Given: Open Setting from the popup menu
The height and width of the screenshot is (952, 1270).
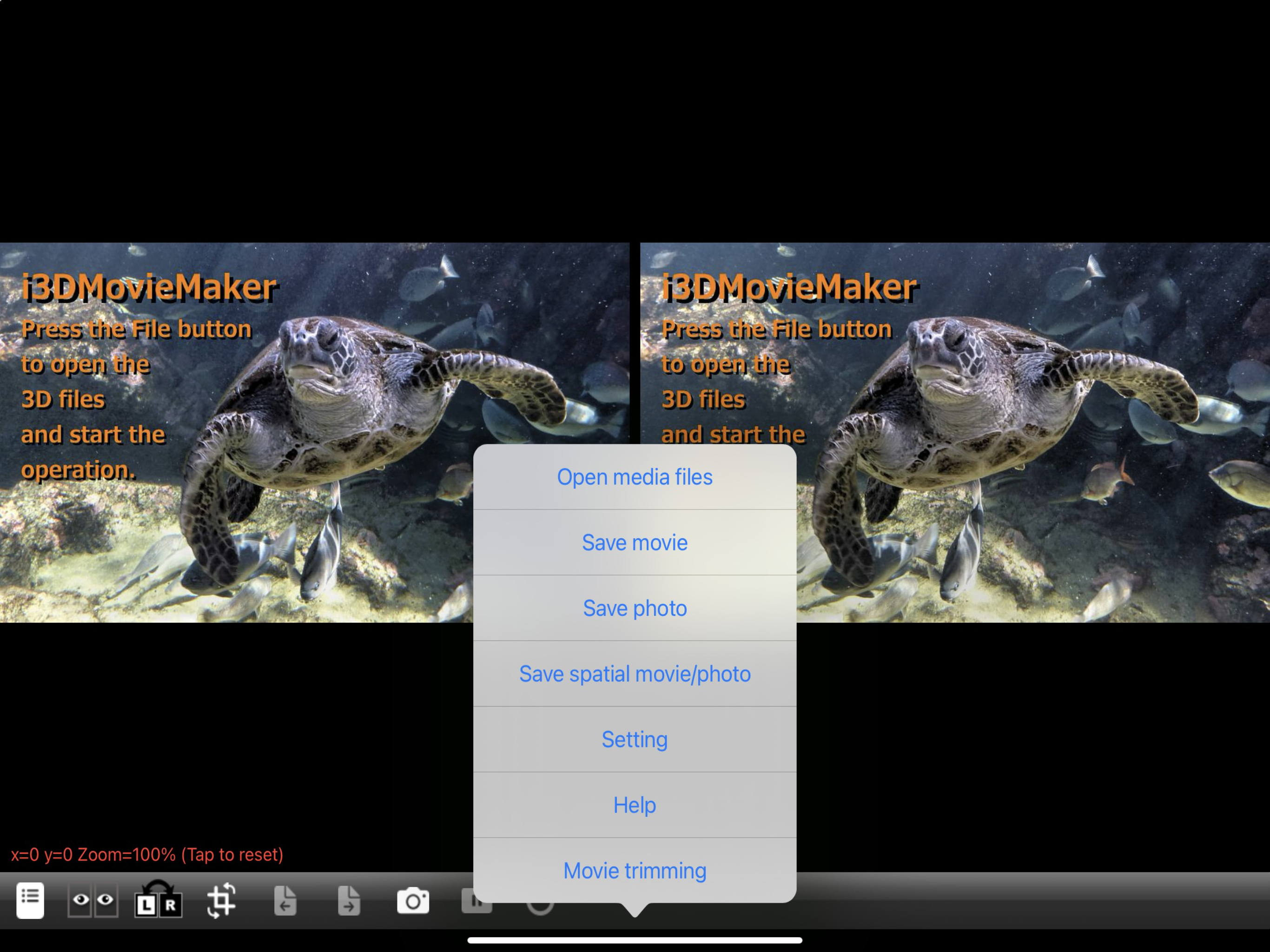Looking at the screenshot, I should pyautogui.click(x=635, y=740).
